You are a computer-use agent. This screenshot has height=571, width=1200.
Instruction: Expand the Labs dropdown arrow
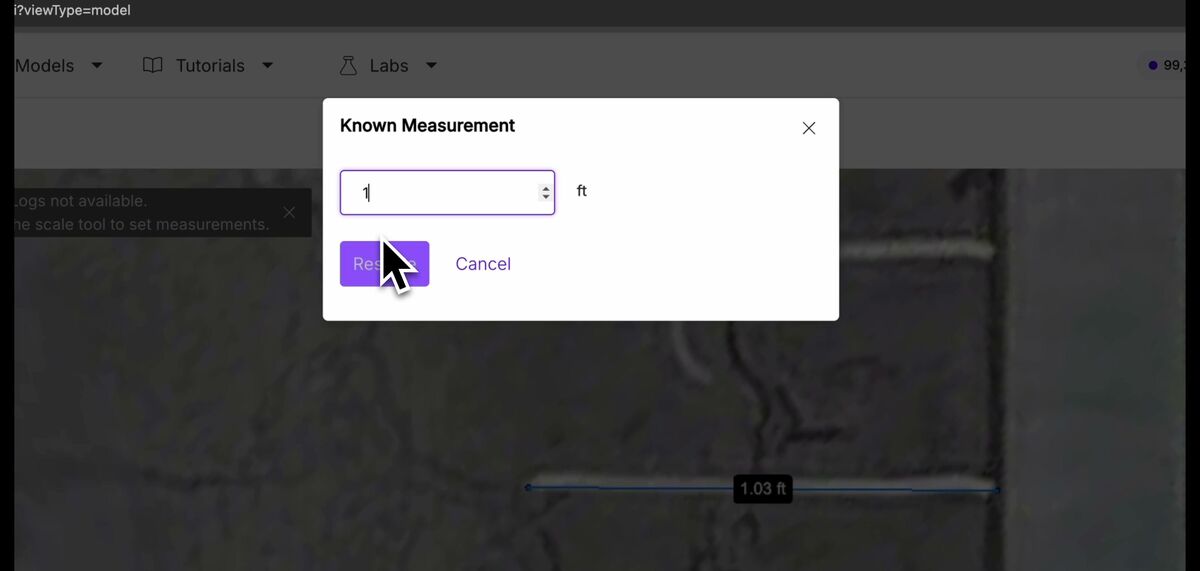(431, 65)
